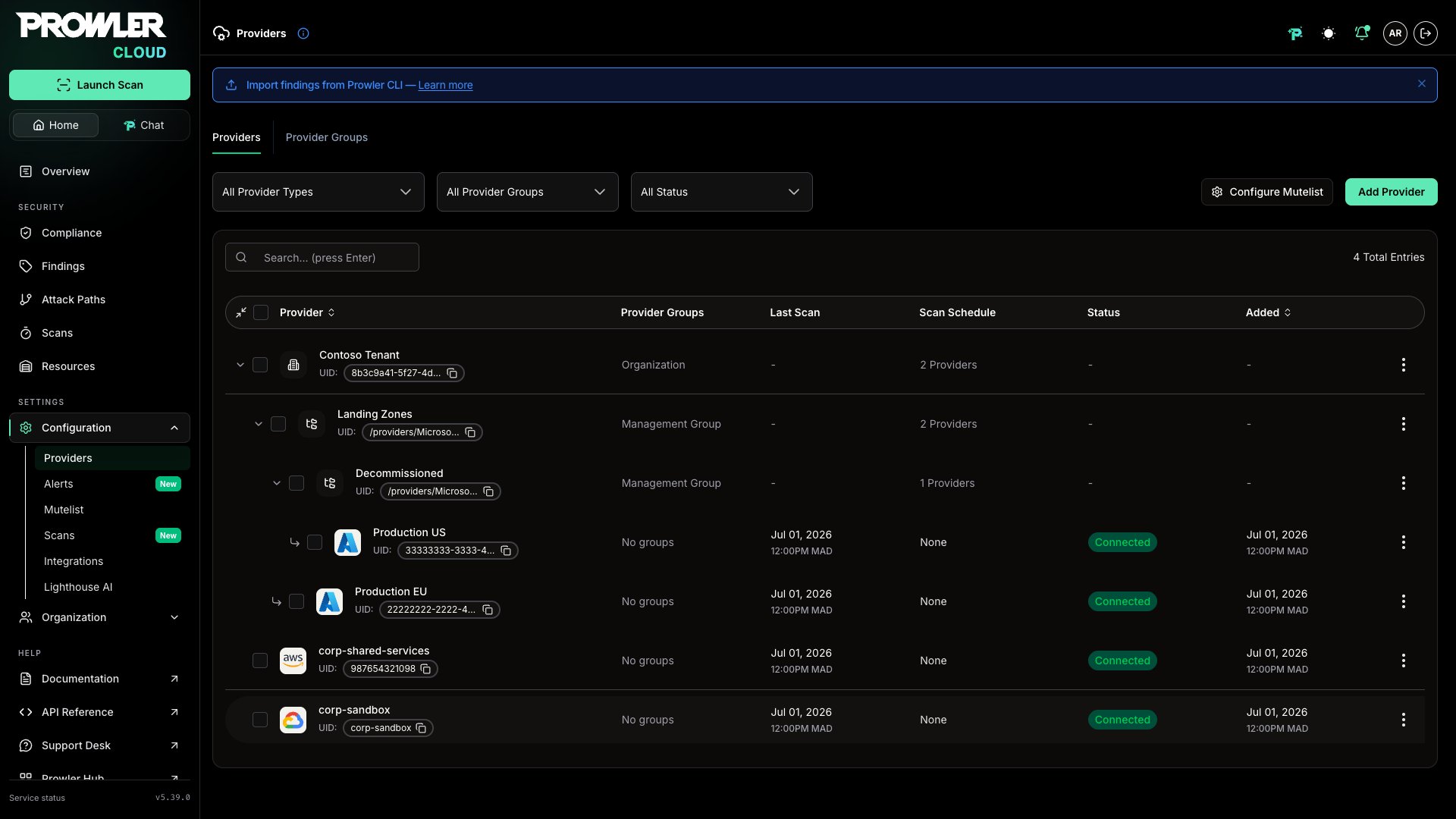Open All Status dropdown
Image resolution: width=1456 pixels, height=819 pixels.
pos(721,192)
